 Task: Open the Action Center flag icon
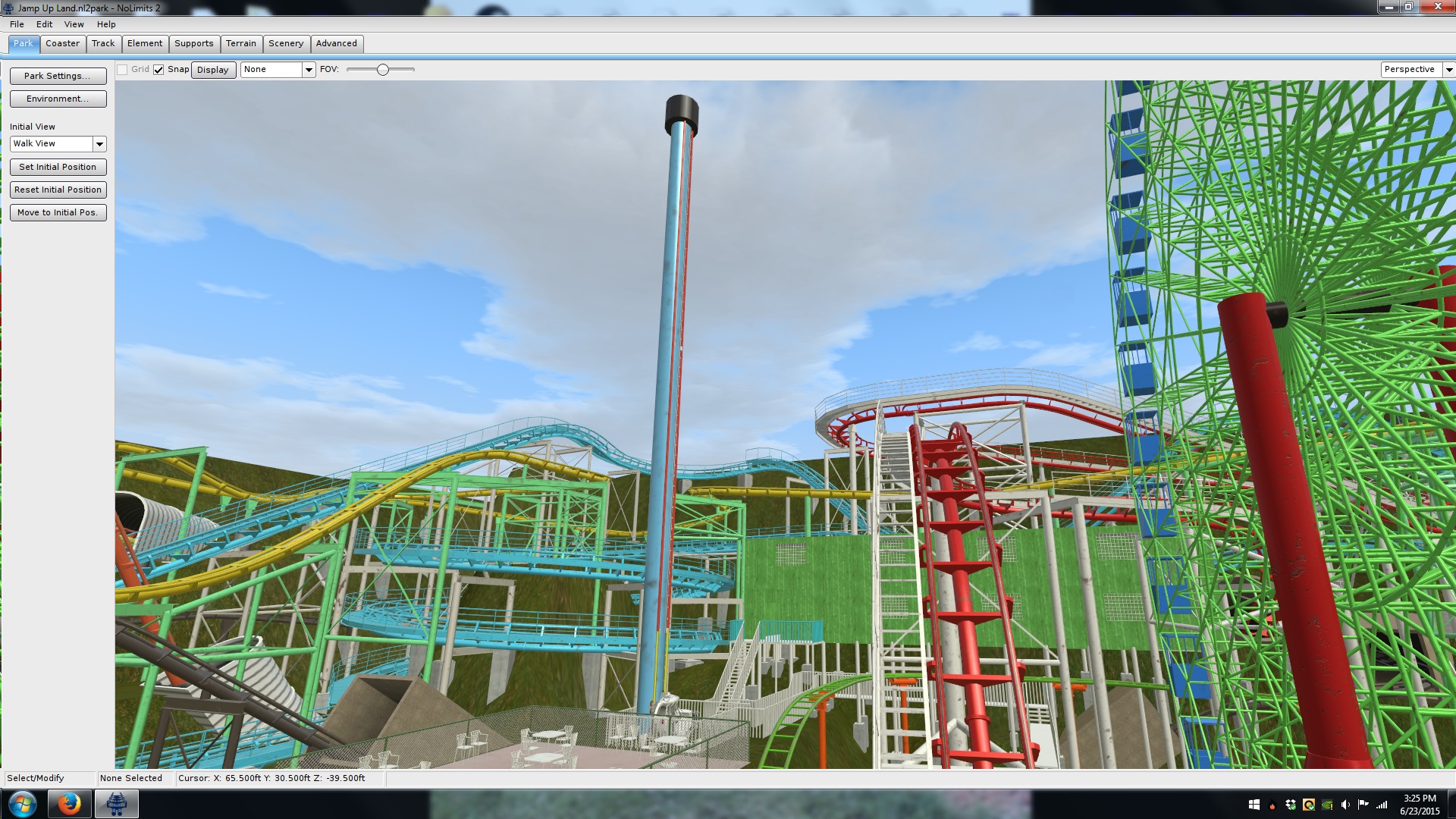(1363, 805)
